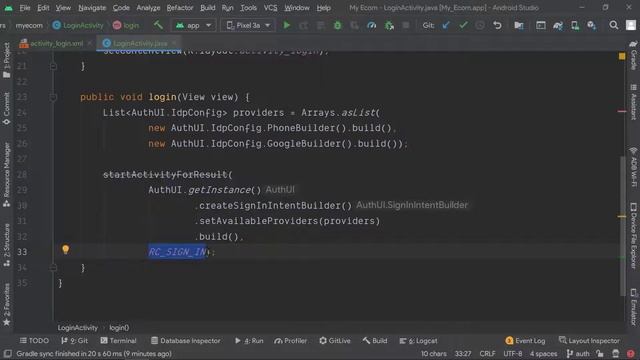Click the Git rollback undo arrow
This screenshot has width=640, height=360.
pos(497,25)
